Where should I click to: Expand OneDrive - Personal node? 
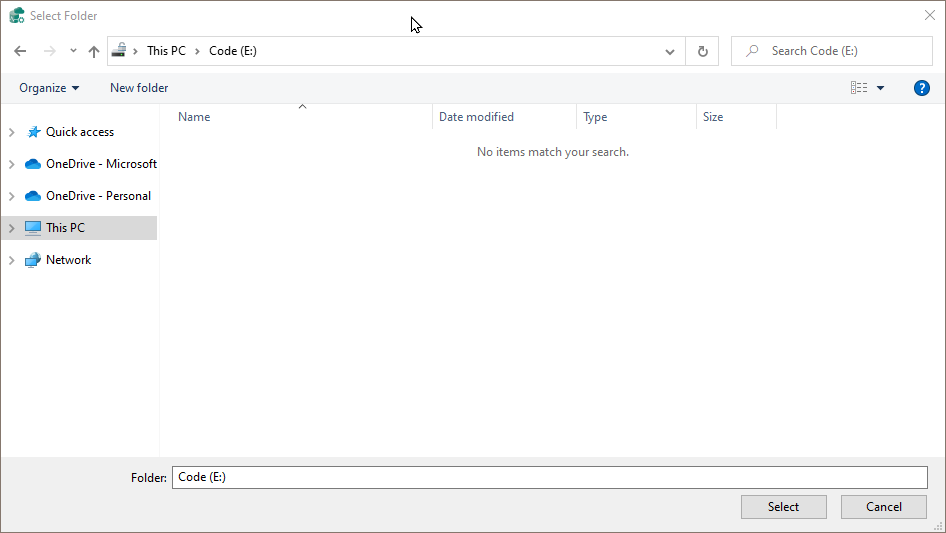point(11,196)
